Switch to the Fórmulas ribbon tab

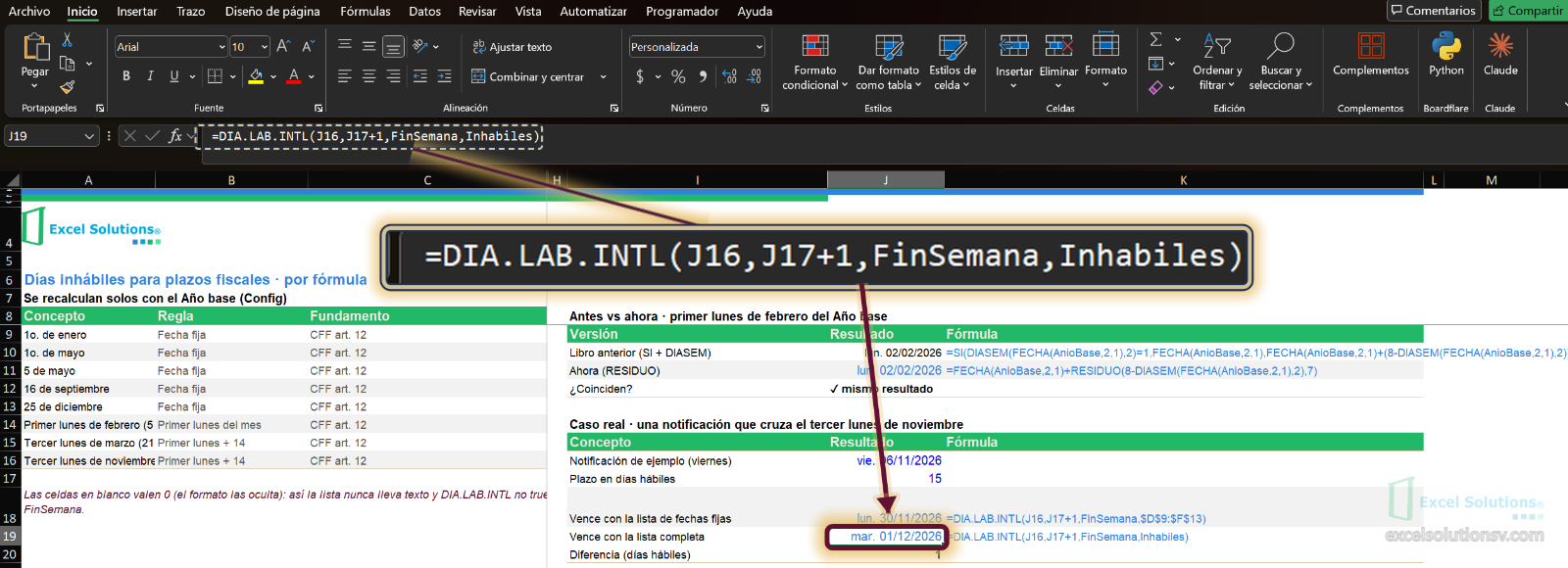click(x=366, y=12)
